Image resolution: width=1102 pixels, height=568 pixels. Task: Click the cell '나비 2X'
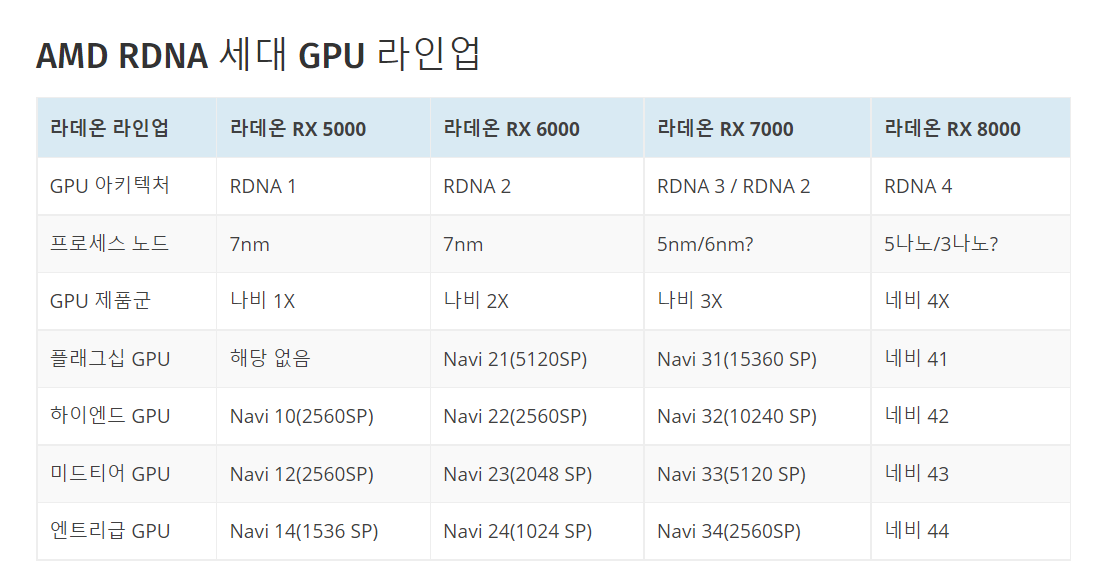click(x=537, y=302)
